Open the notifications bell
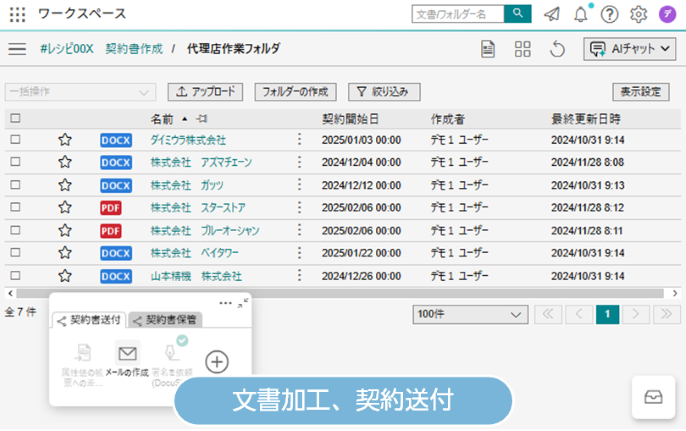 point(581,14)
